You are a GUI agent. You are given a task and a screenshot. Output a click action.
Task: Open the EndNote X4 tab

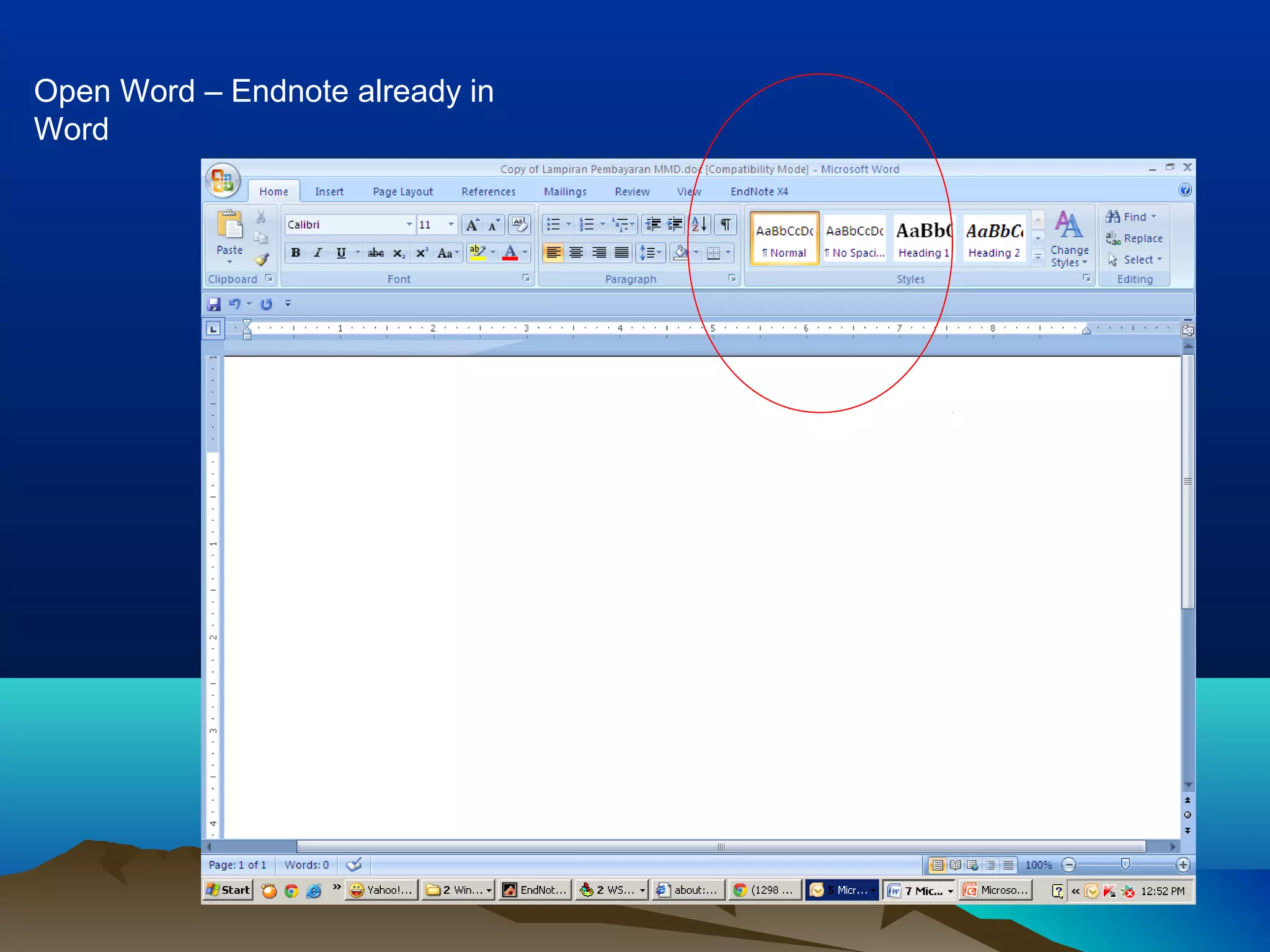(x=760, y=192)
